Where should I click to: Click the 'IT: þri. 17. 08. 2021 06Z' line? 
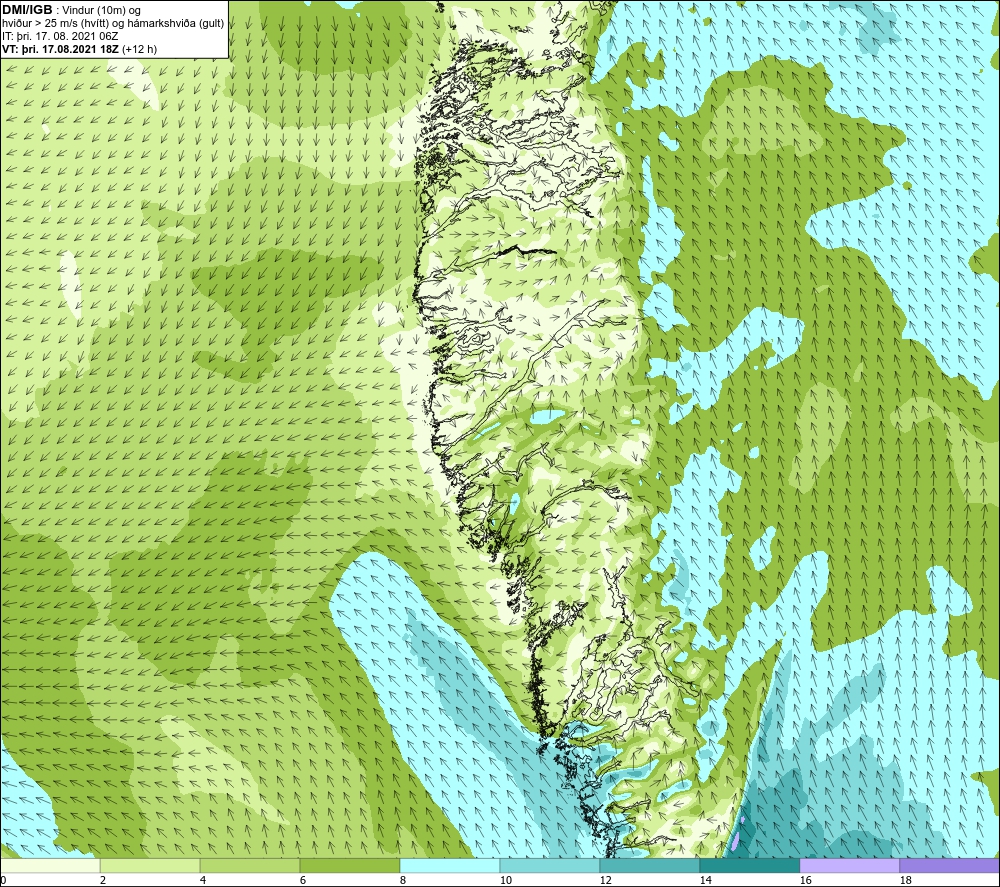(60, 36)
